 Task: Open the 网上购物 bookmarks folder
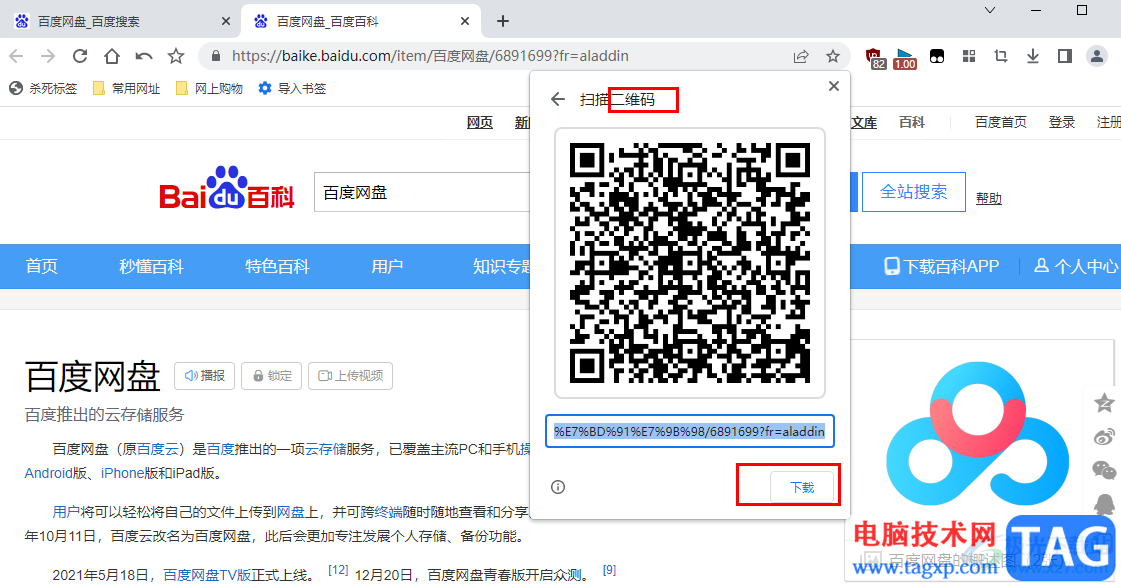(209, 89)
